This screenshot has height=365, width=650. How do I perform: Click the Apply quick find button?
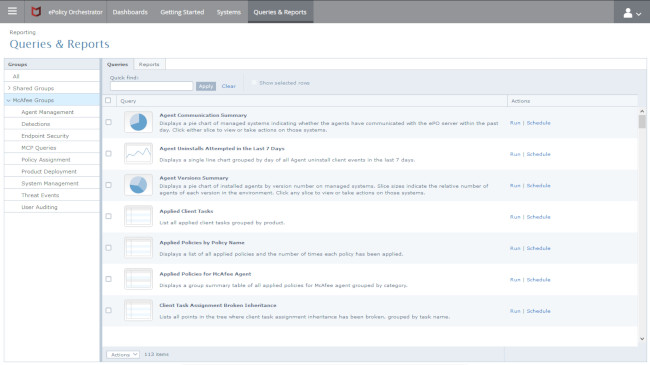[206, 86]
